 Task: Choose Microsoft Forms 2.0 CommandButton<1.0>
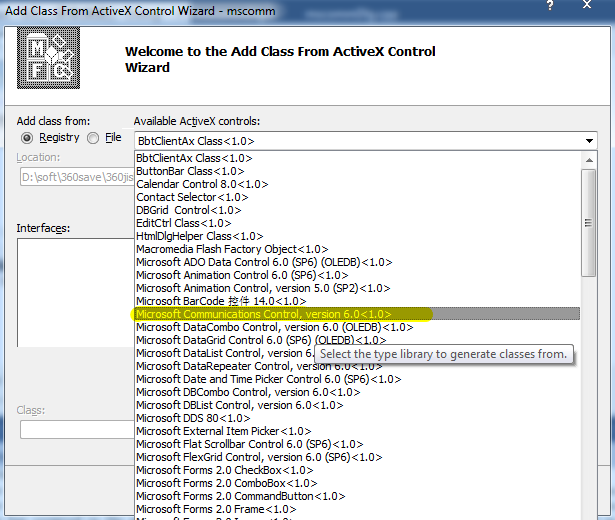tap(357, 496)
